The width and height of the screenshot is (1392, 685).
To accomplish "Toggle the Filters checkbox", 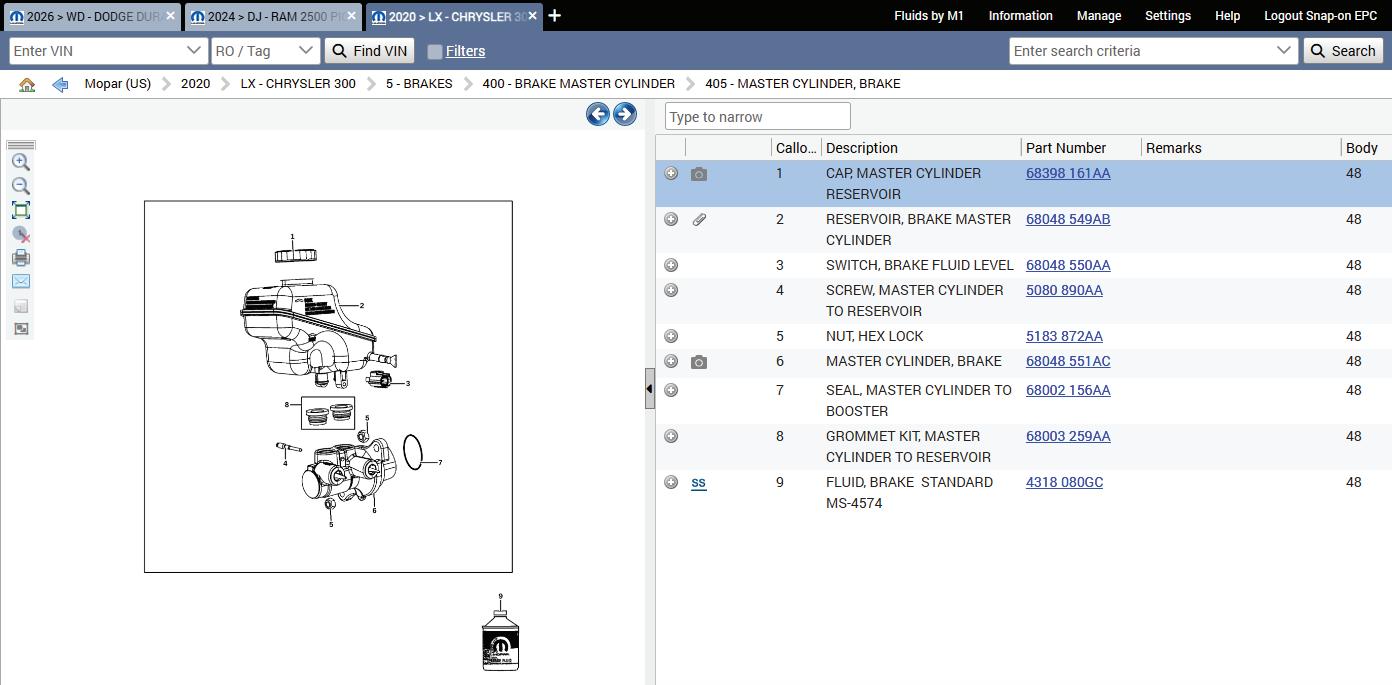I will (x=434, y=51).
